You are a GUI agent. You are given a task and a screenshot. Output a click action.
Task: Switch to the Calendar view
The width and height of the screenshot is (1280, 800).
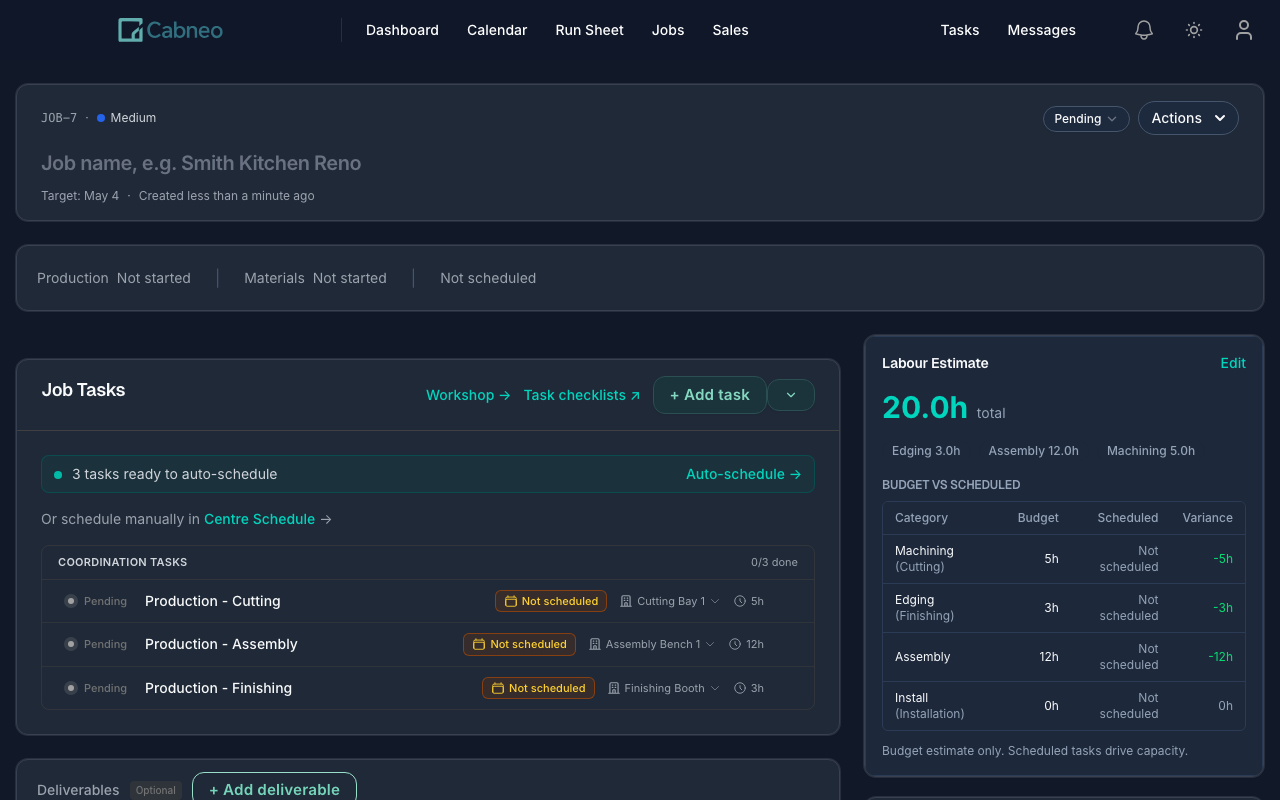point(497,30)
